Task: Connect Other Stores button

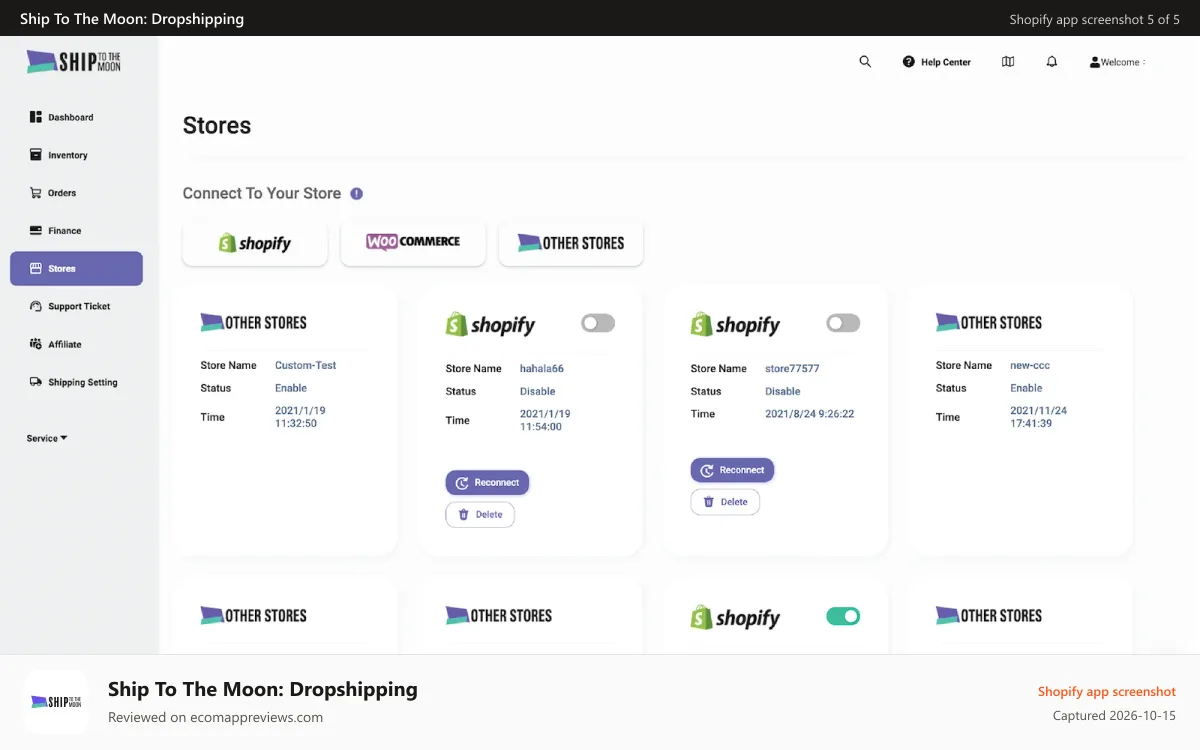Action: (x=571, y=243)
